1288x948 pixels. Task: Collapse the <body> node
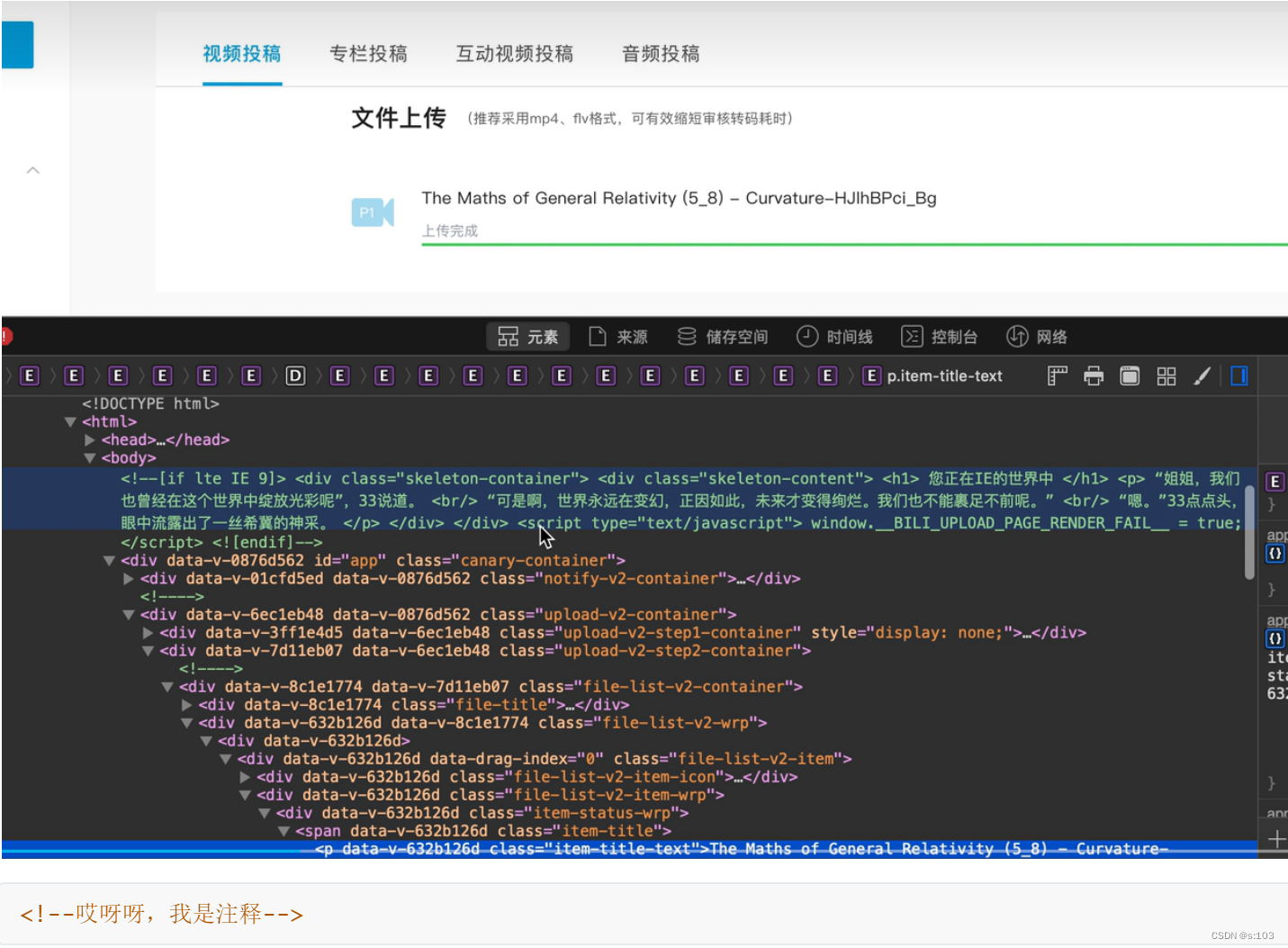click(90, 458)
